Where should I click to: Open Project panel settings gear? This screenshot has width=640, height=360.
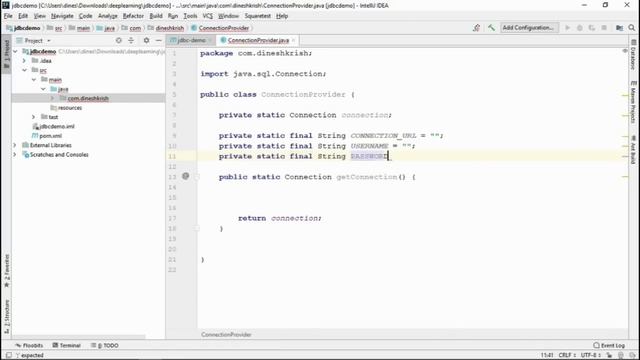[146, 40]
